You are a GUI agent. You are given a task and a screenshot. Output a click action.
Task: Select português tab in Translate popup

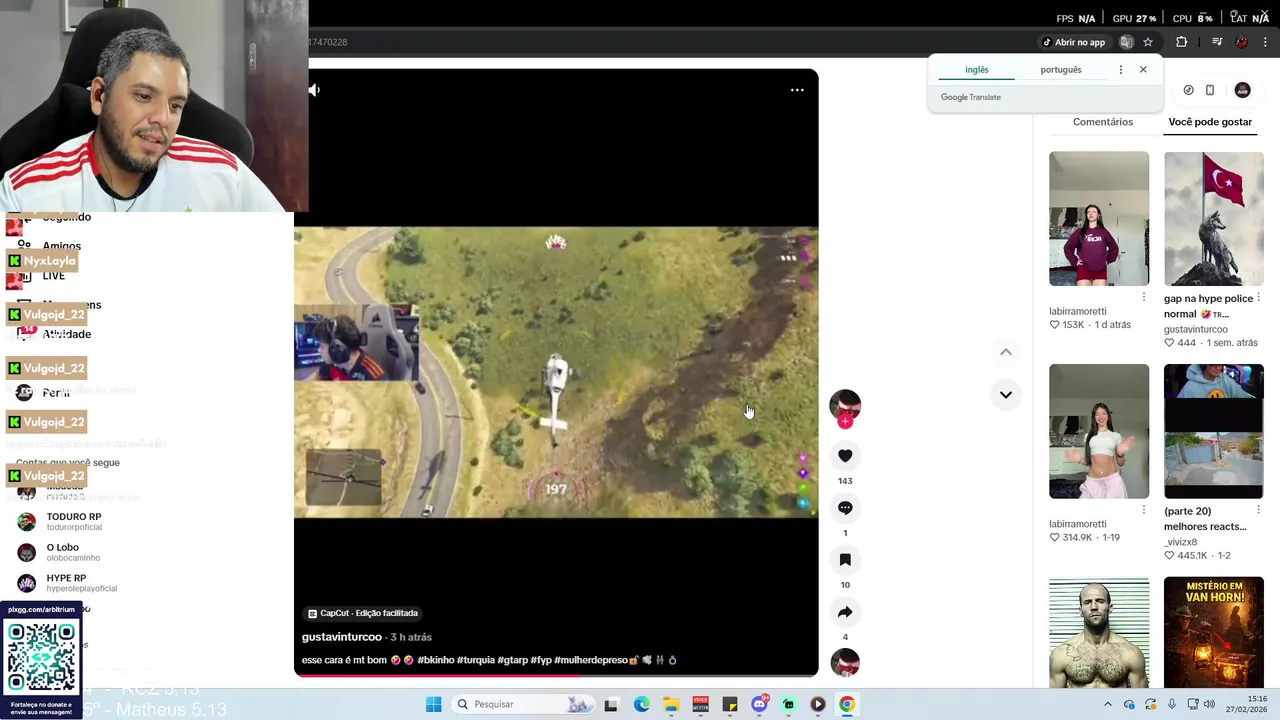[x=1061, y=70]
